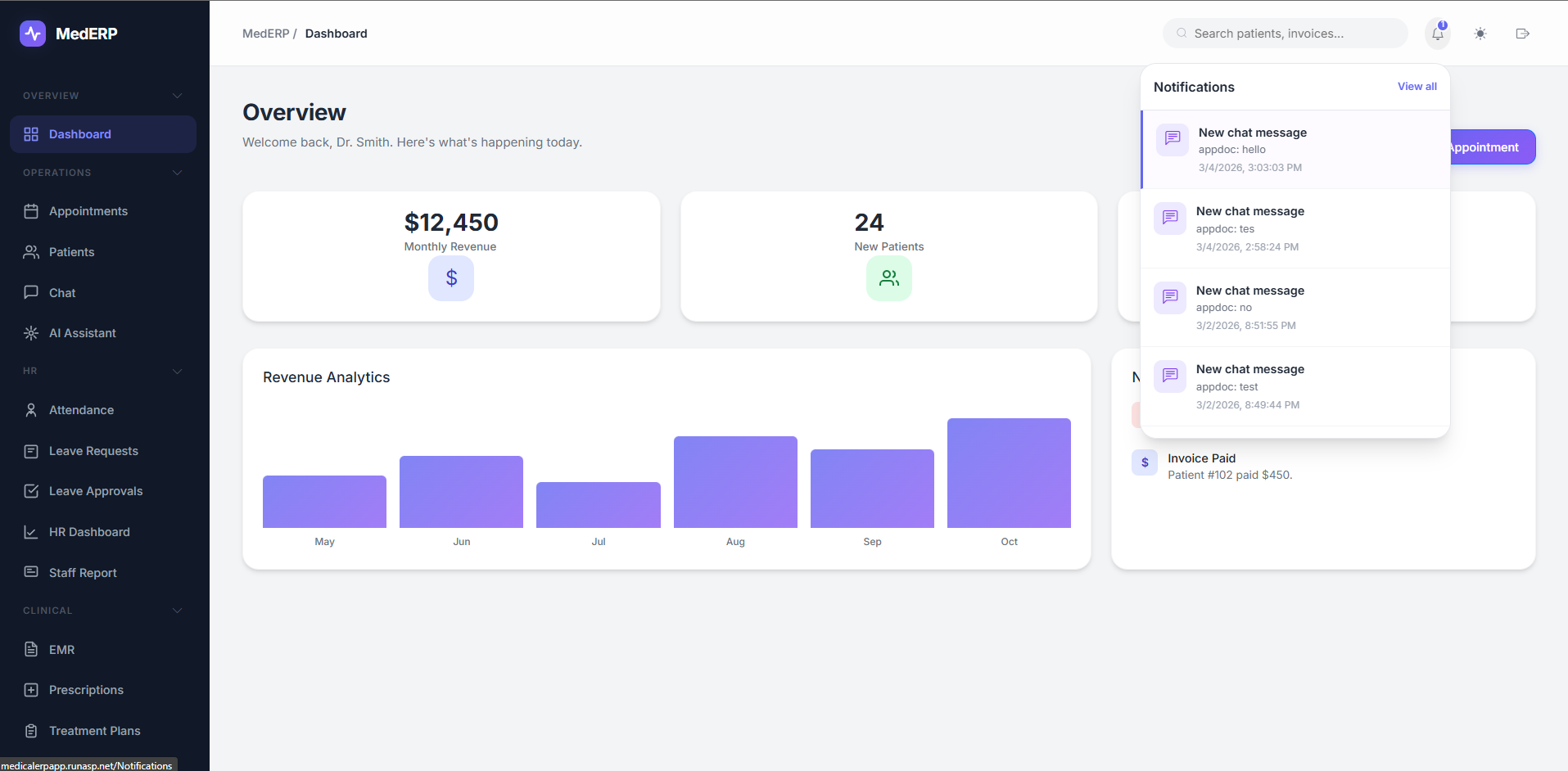Screen dimensions: 1568x771
Task: Click the notification bell icon
Action: pos(1437,34)
